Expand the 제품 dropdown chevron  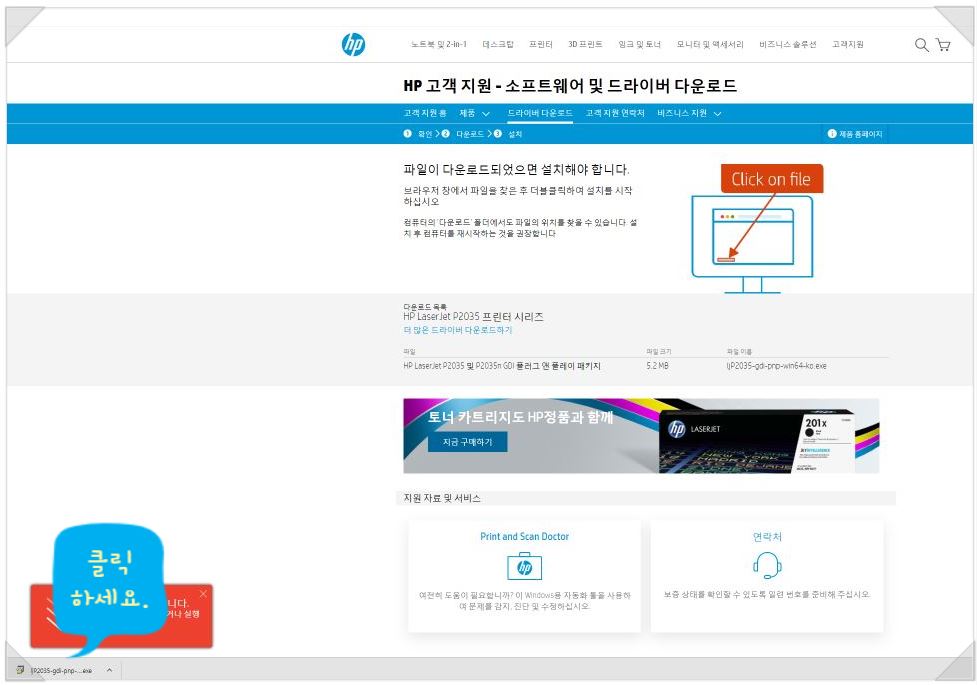point(486,113)
